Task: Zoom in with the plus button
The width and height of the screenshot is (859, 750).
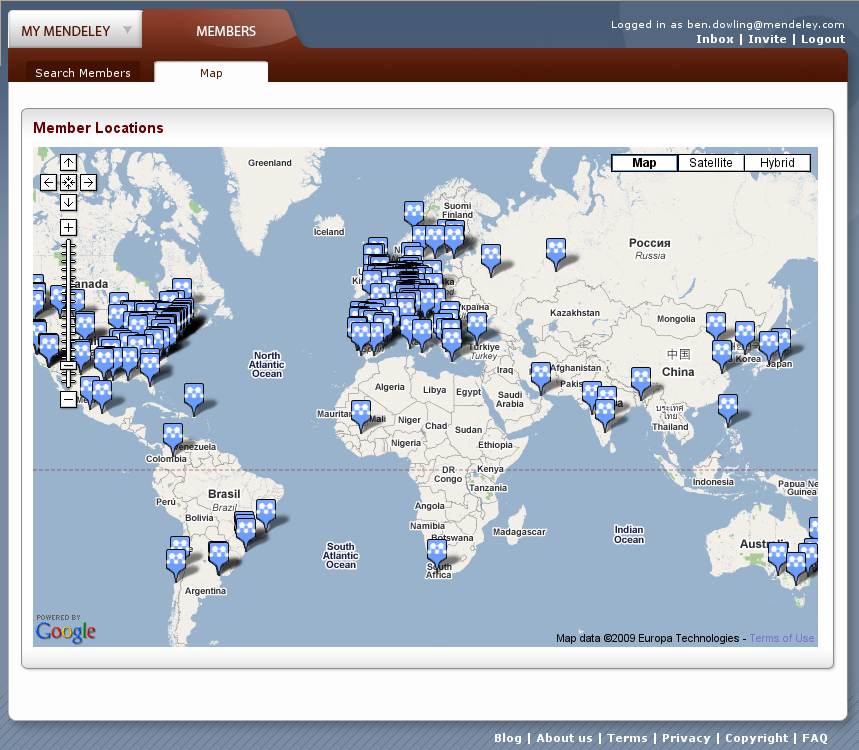Action: coord(68,227)
